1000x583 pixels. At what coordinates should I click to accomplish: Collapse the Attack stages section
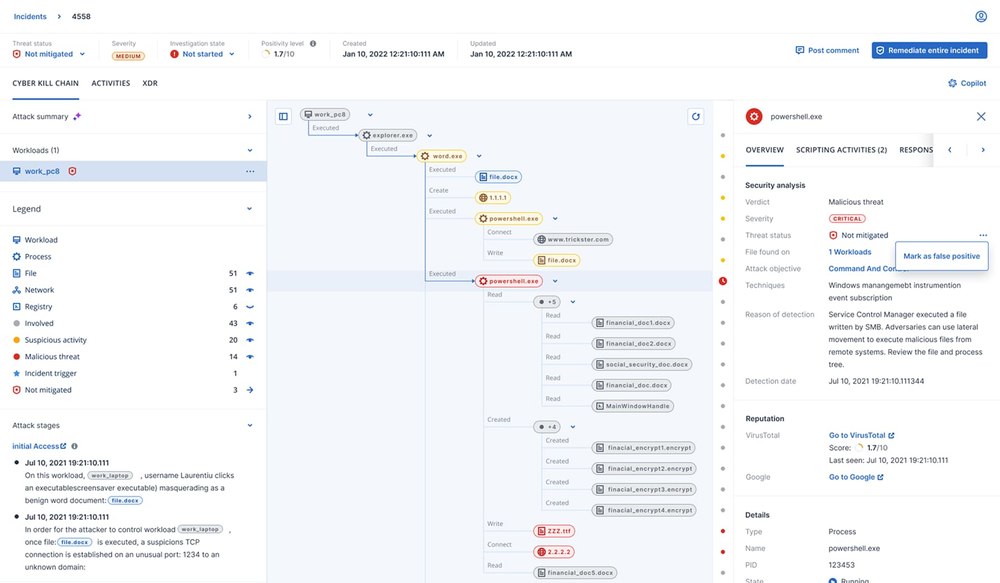coord(249,425)
